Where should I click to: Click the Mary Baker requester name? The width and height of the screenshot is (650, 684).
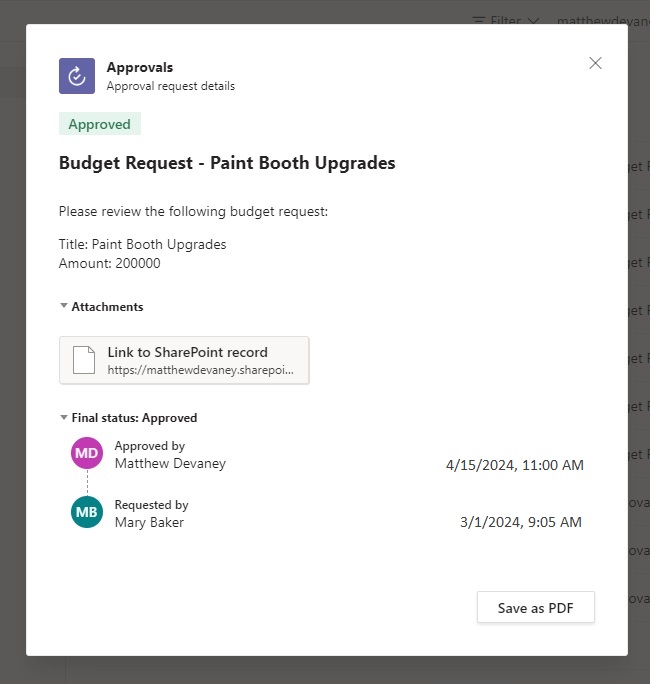pyautogui.click(x=149, y=522)
